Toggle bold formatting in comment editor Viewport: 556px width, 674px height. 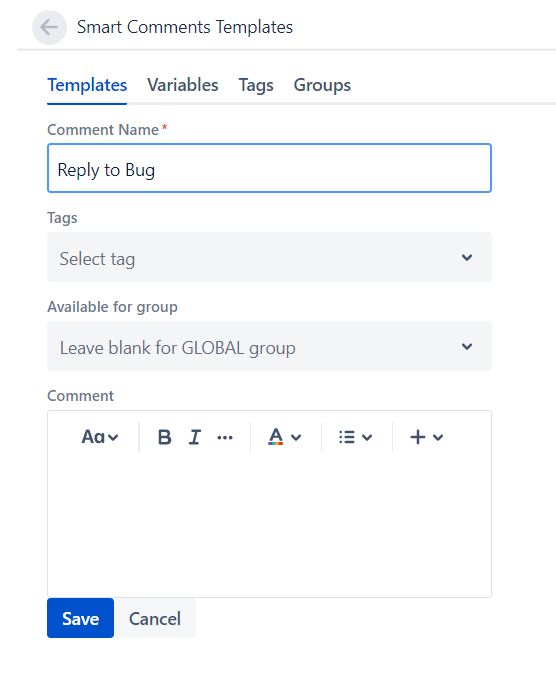point(164,438)
